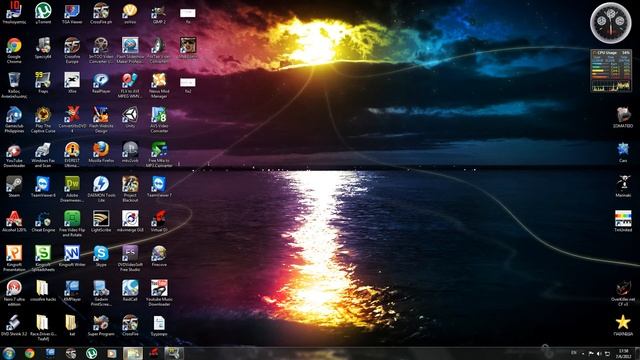Launch the EVEREST Ultimate shortcut
Image resolution: width=640 pixels, height=360 pixels.
[x=72, y=154]
